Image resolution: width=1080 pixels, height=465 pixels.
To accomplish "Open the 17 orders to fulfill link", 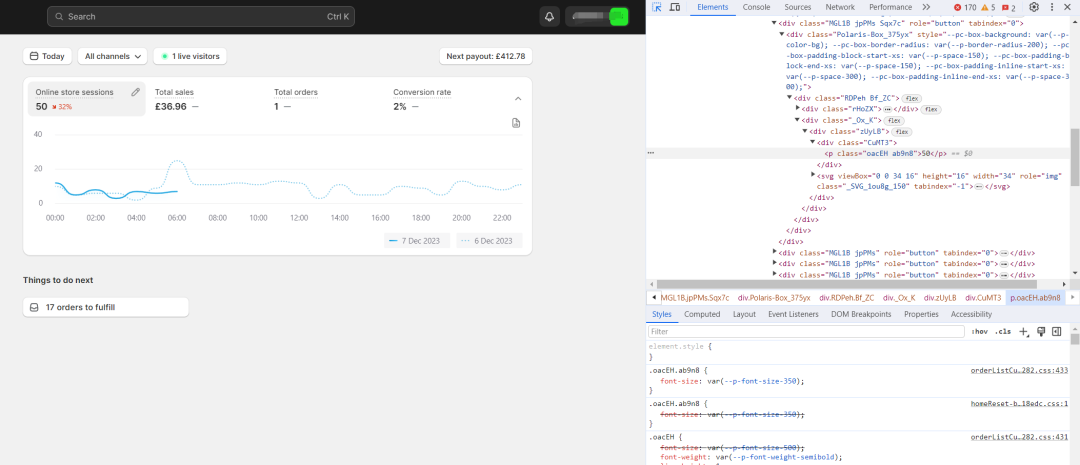I will tap(105, 307).
